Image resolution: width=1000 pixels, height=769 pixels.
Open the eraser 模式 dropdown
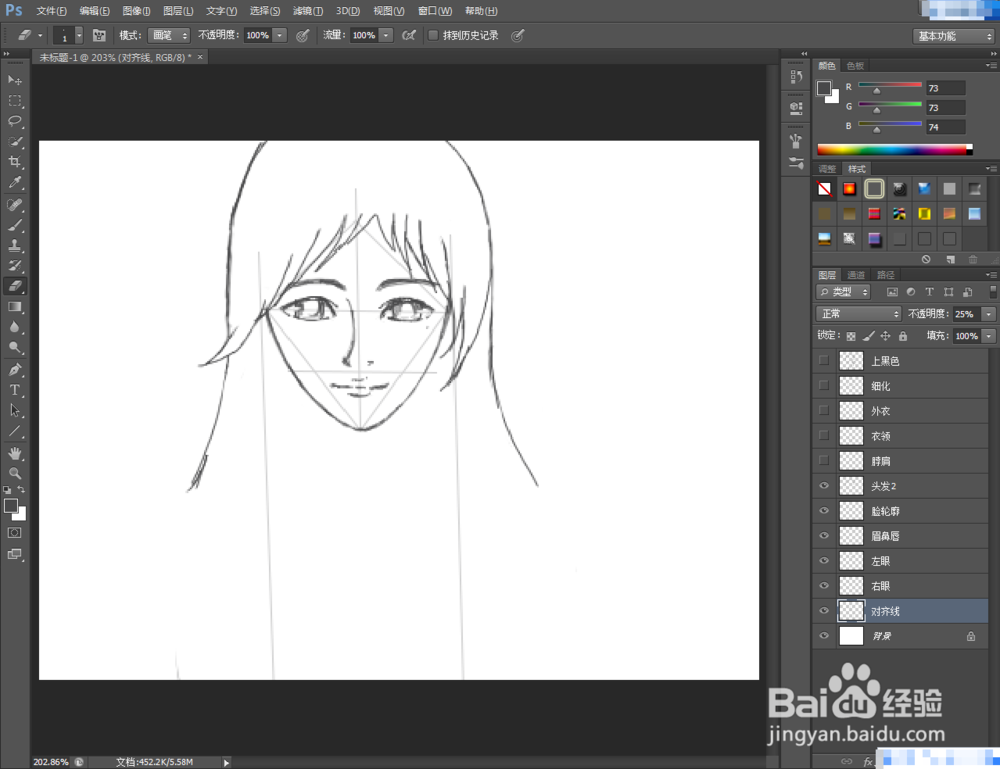(x=168, y=35)
